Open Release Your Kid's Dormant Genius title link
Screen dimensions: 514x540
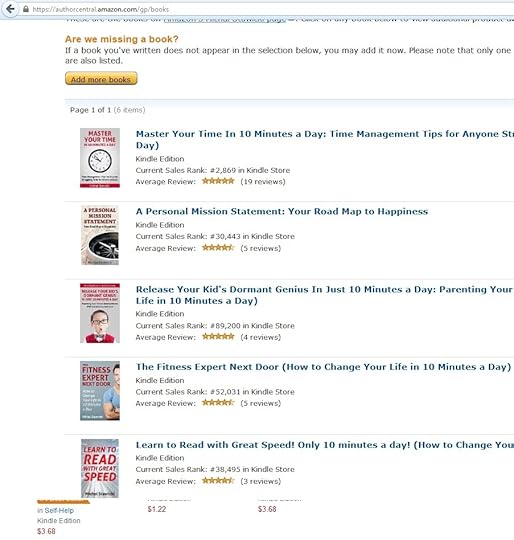point(325,295)
